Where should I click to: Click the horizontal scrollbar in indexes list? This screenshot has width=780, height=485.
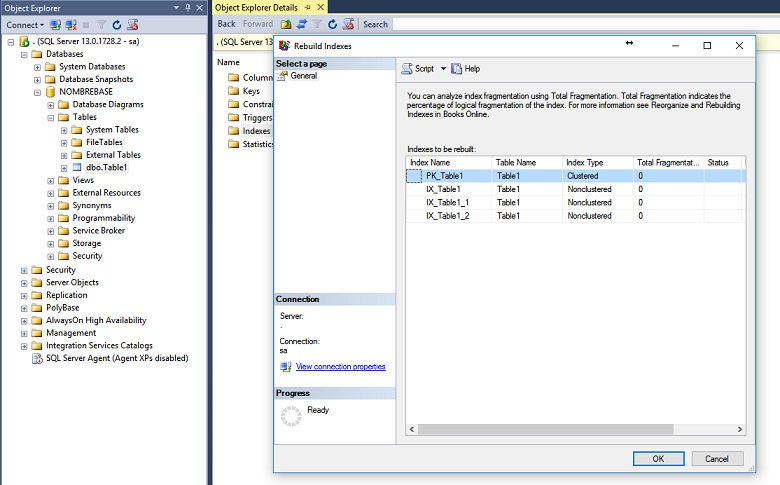pyautogui.click(x=546, y=429)
